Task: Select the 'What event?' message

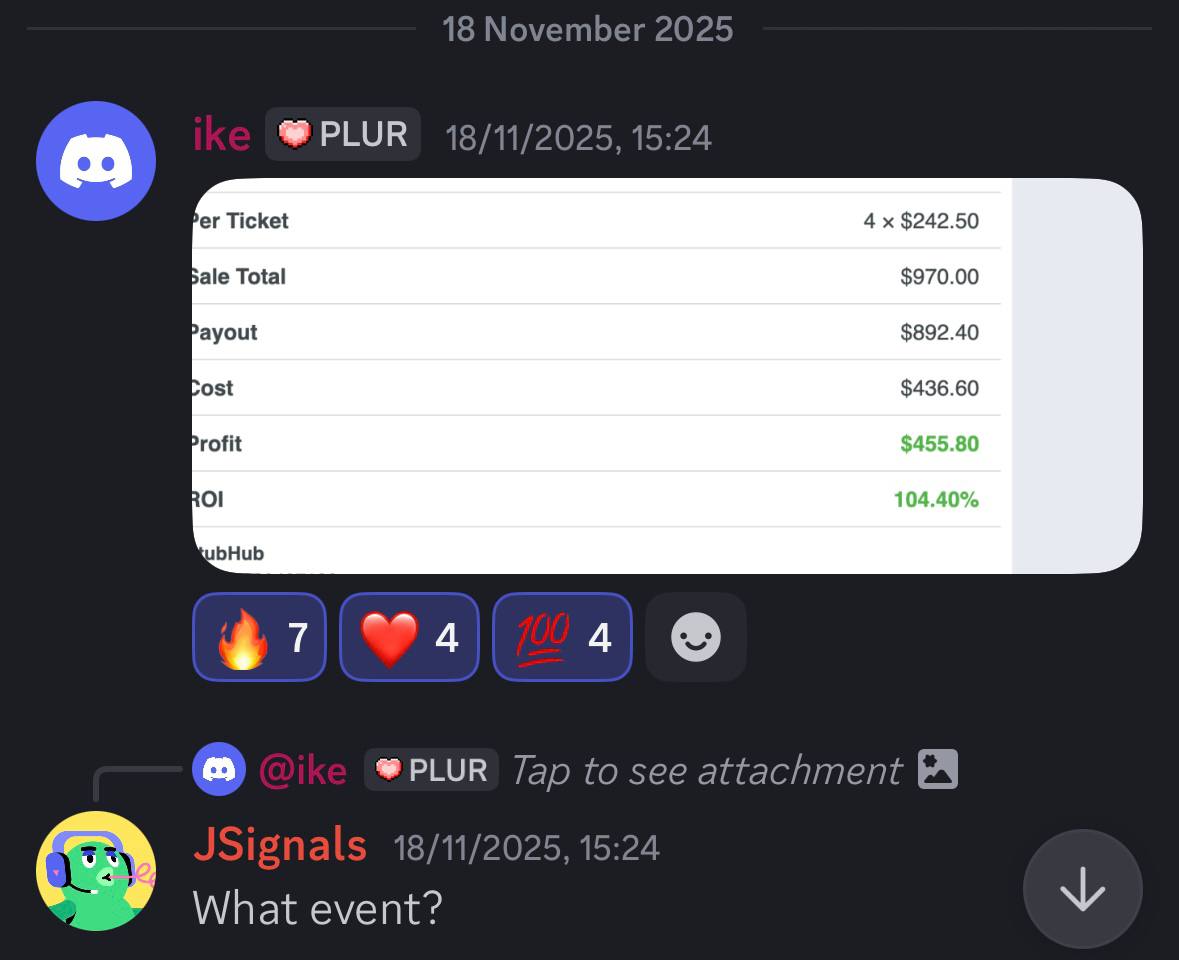Action: click(x=317, y=909)
